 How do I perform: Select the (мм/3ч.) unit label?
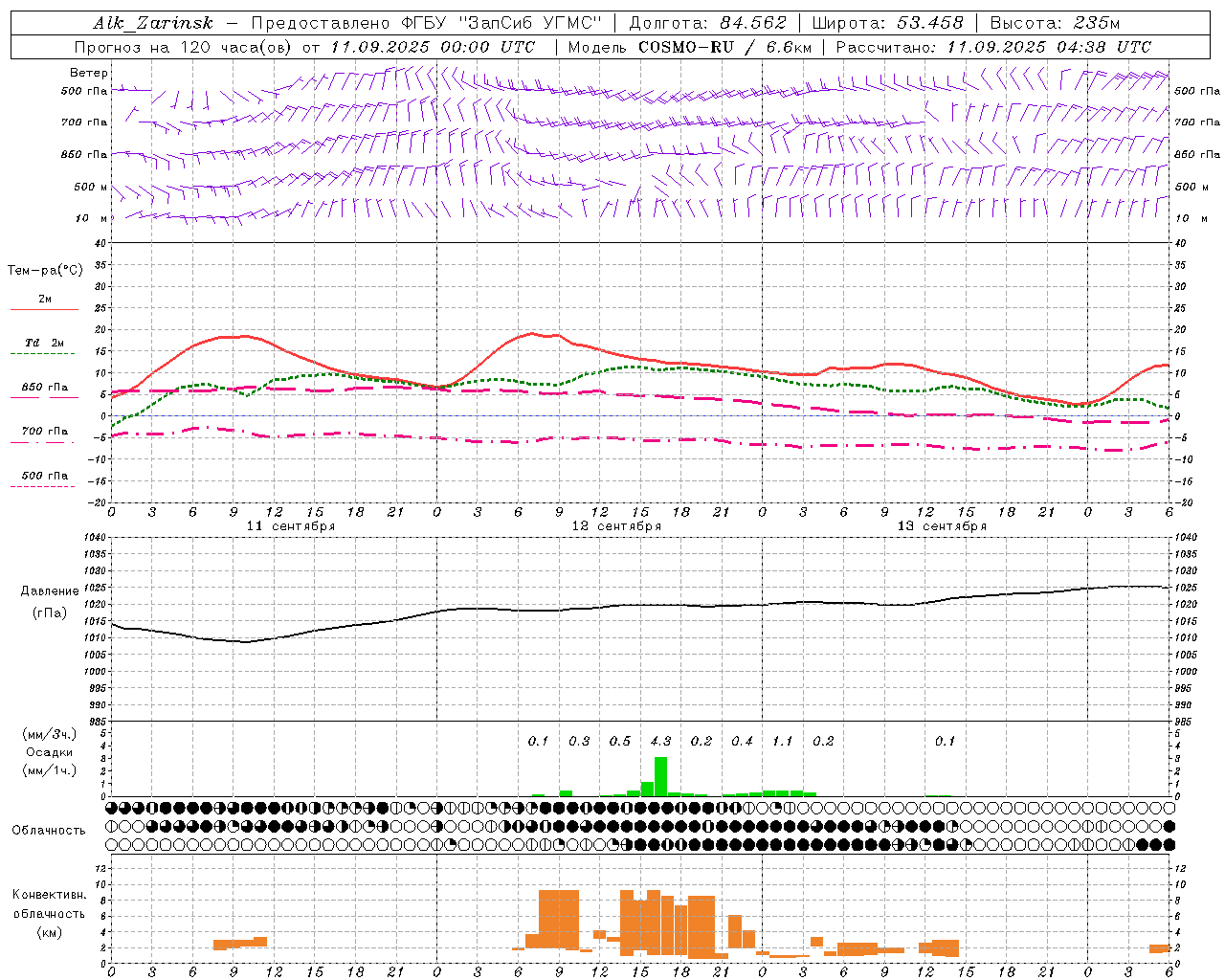pos(49,734)
